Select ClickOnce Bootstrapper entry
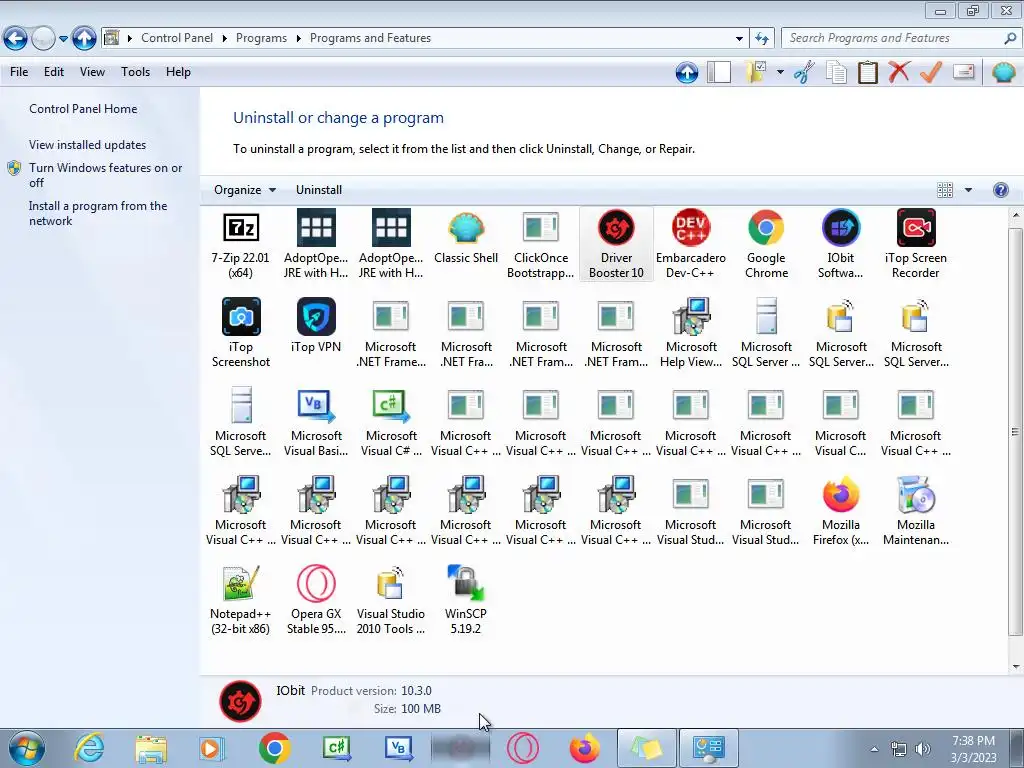Viewport: 1024px width, 768px height. click(x=541, y=244)
